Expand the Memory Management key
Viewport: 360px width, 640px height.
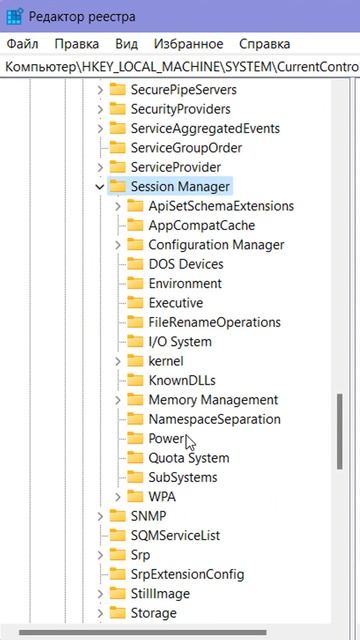[x=118, y=400]
